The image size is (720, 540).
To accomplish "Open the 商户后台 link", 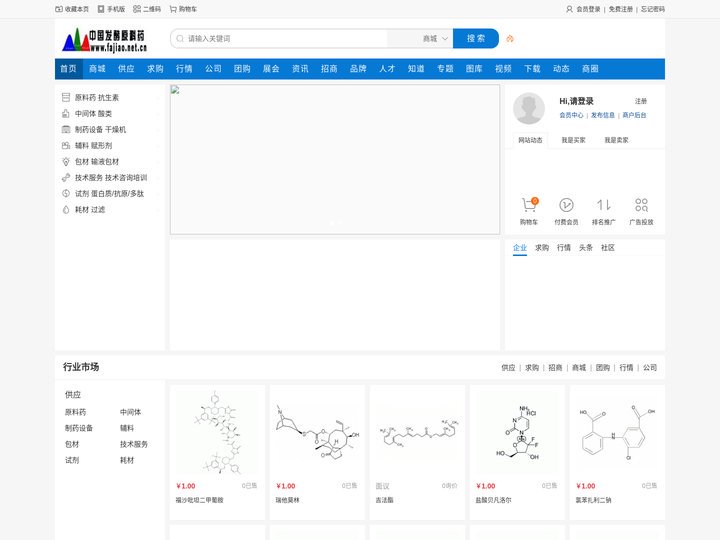I will tap(634, 115).
